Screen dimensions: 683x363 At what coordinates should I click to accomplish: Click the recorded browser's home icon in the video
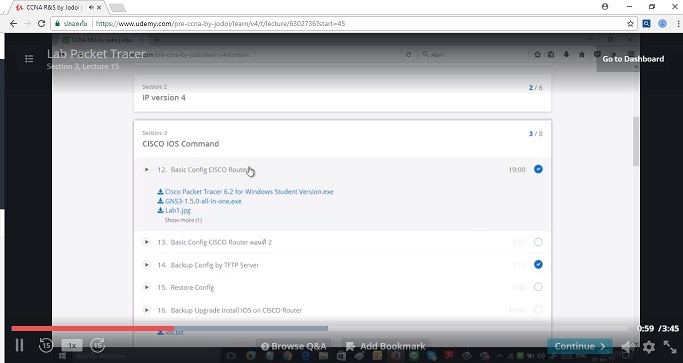(582, 54)
